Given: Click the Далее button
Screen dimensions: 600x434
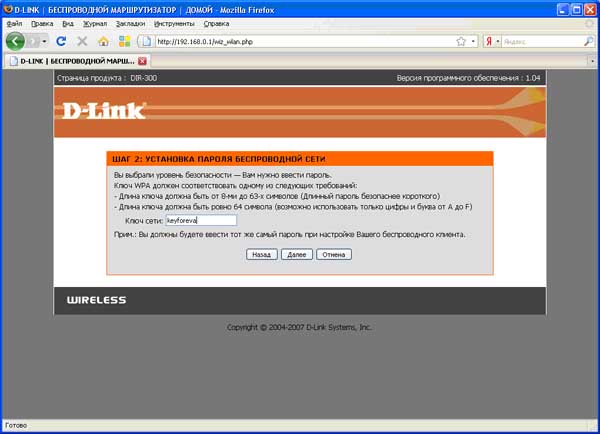Looking at the screenshot, I should pos(297,255).
